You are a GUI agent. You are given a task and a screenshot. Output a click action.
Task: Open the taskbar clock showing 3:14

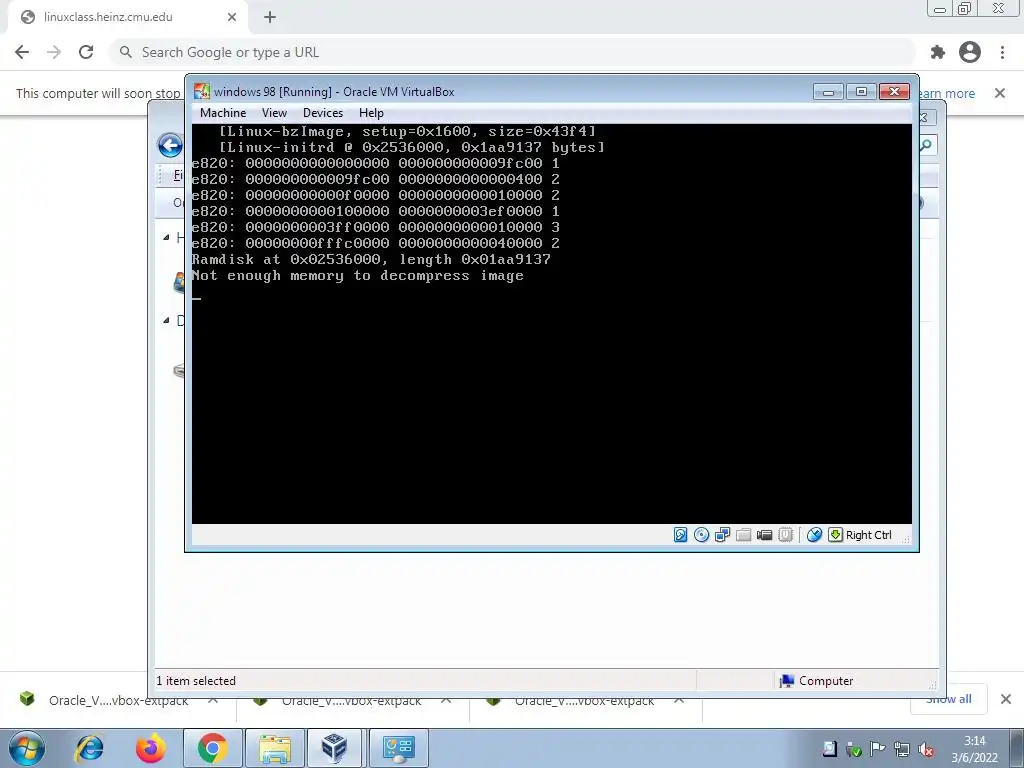[974, 749]
